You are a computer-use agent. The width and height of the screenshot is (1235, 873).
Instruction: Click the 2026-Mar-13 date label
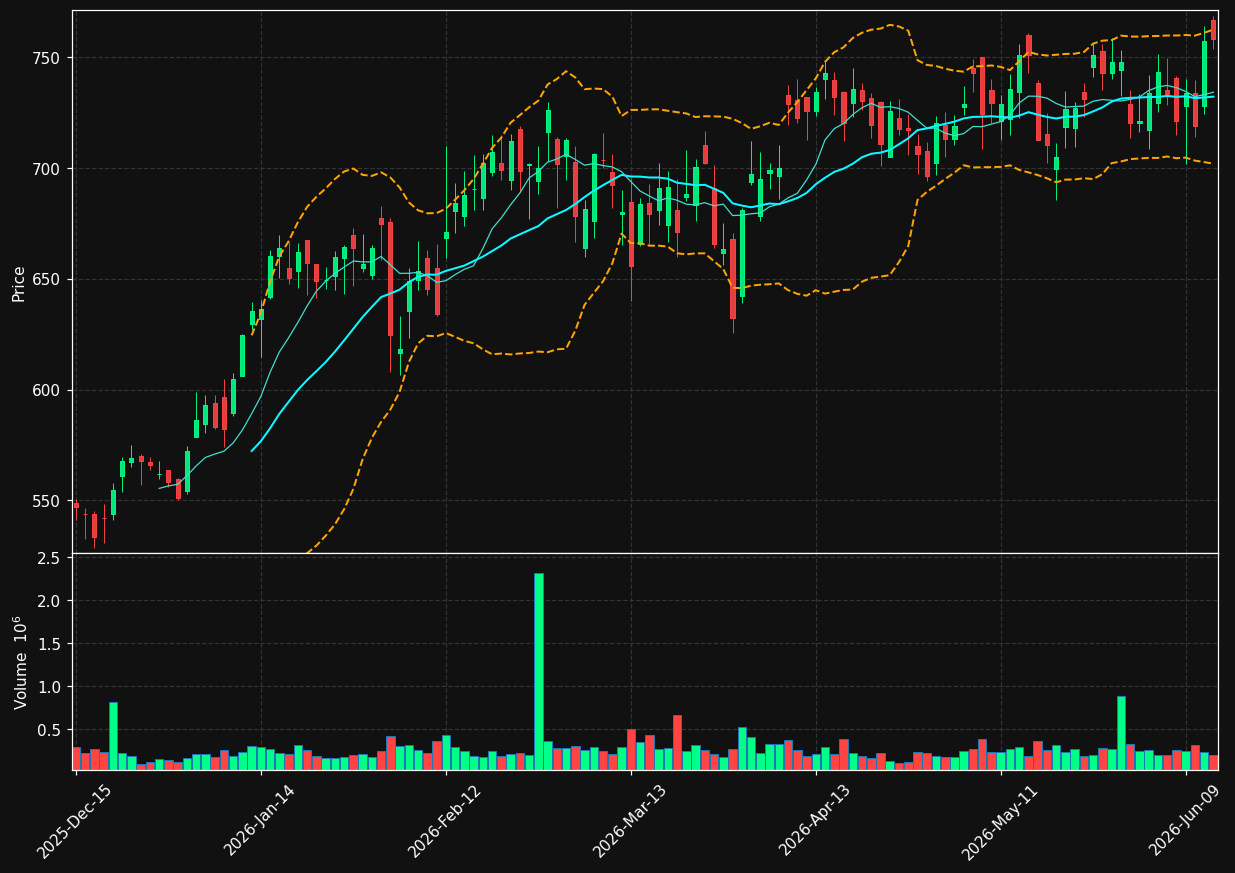pos(630,820)
